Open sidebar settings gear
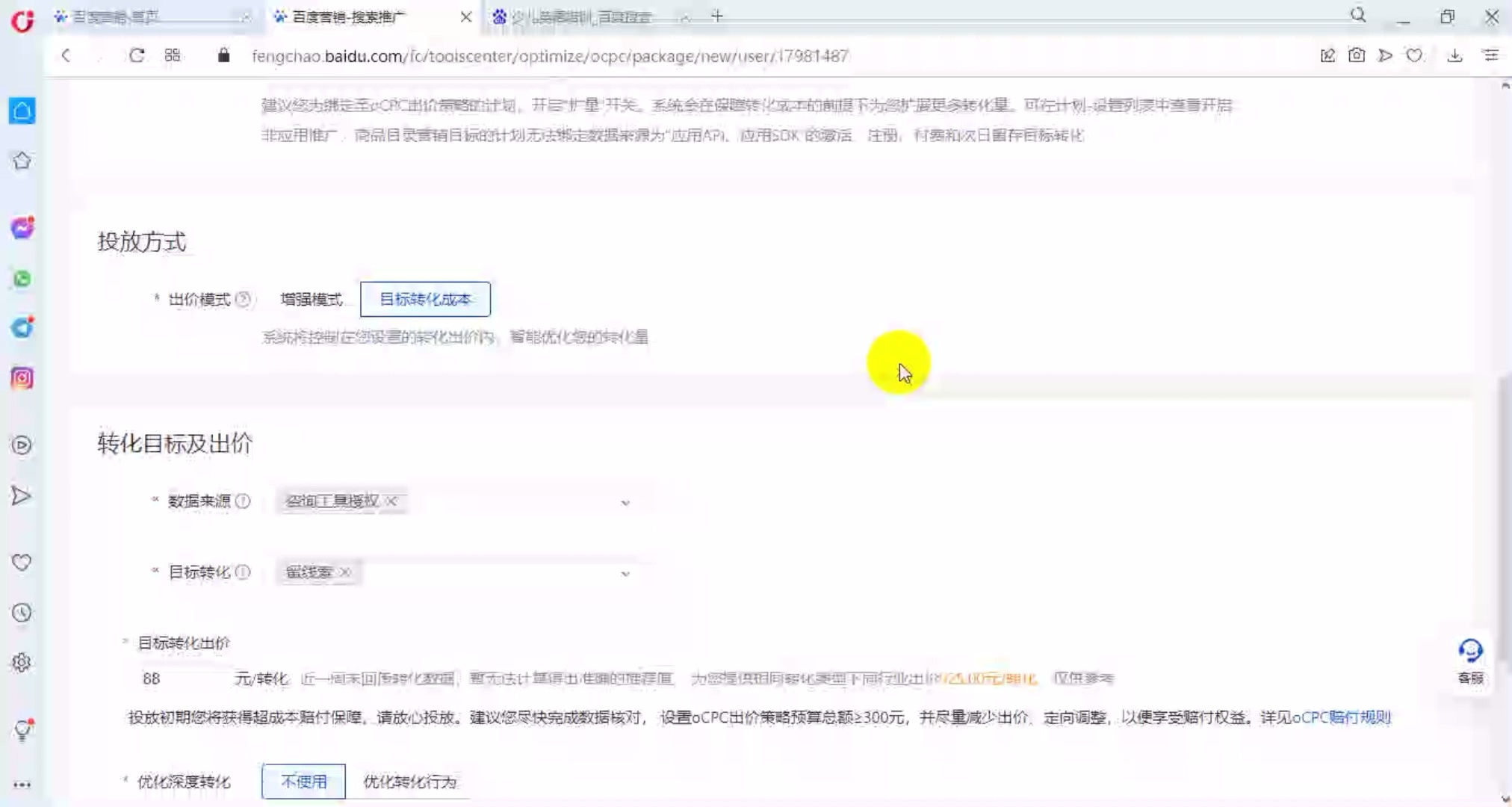Screen dimensions: 1512x807 [x=21, y=662]
